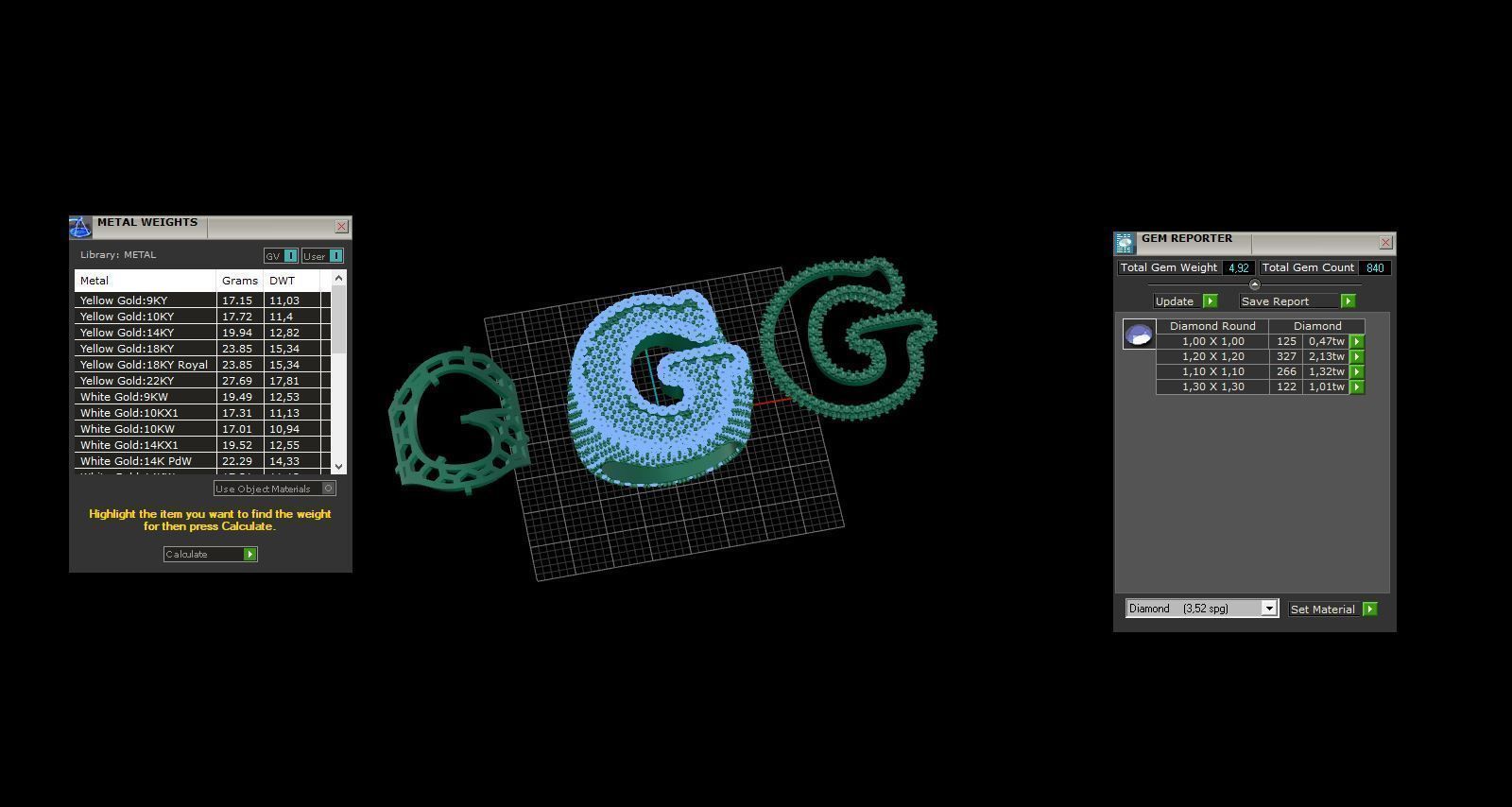The height and width of the screenshot is (807, 1512).
Task: Click green arrow for 1,00 X 1,00 row
Action: coord(1357,341)
